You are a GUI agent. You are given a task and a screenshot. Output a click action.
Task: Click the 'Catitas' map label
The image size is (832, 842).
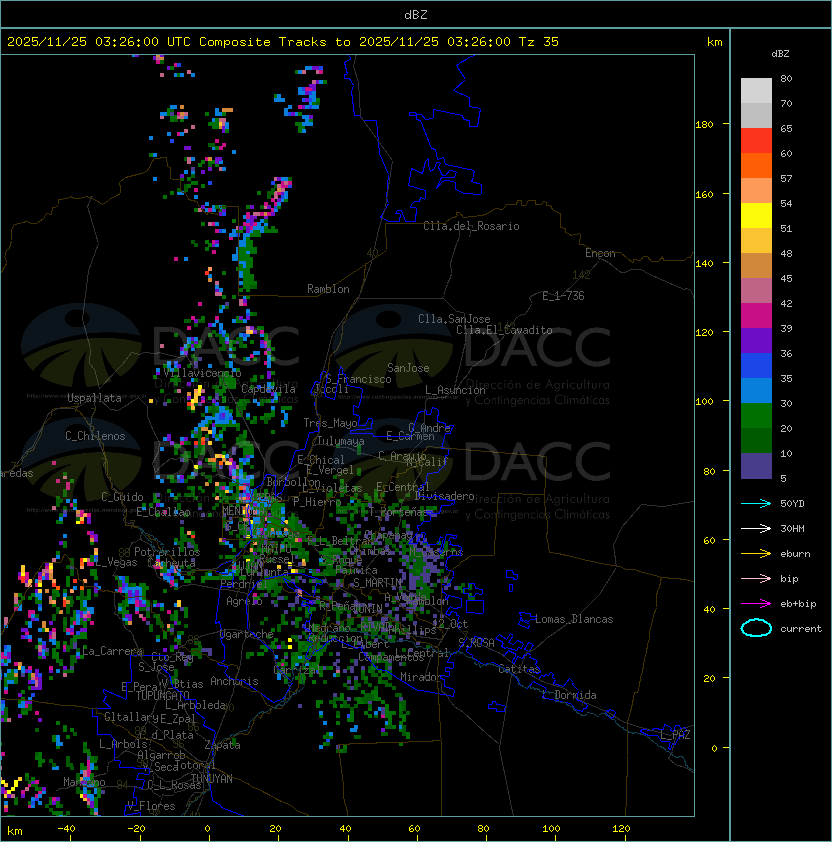click(x=519, y=669)
